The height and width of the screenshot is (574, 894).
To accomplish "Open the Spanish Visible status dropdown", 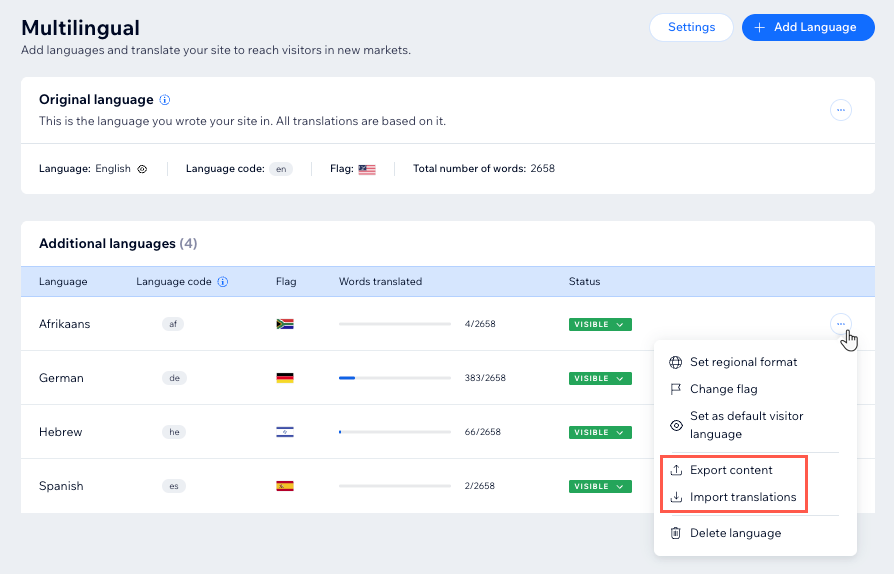I will [x=600, y=486].
